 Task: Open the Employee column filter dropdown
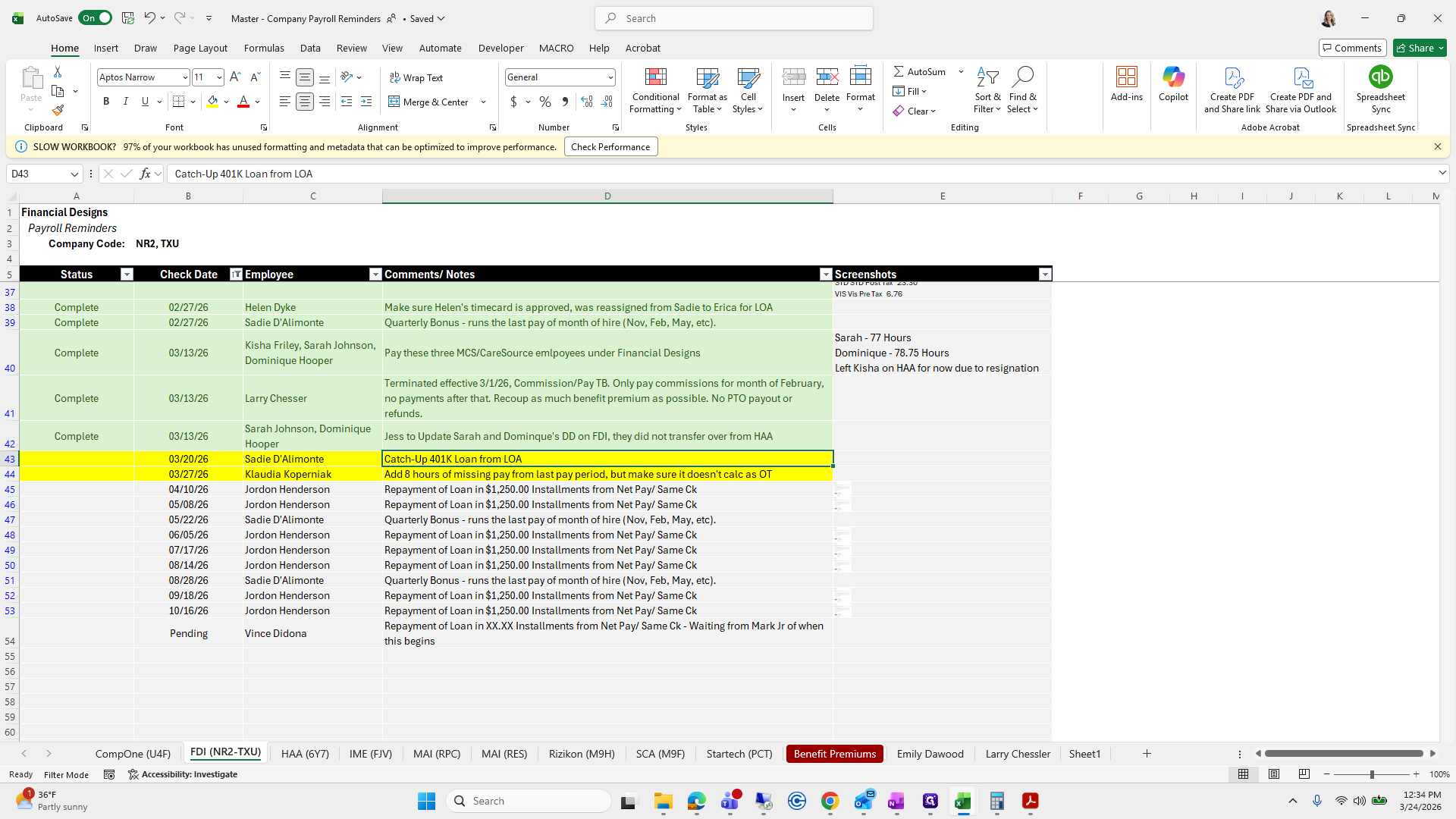click(x=375, y=275)
